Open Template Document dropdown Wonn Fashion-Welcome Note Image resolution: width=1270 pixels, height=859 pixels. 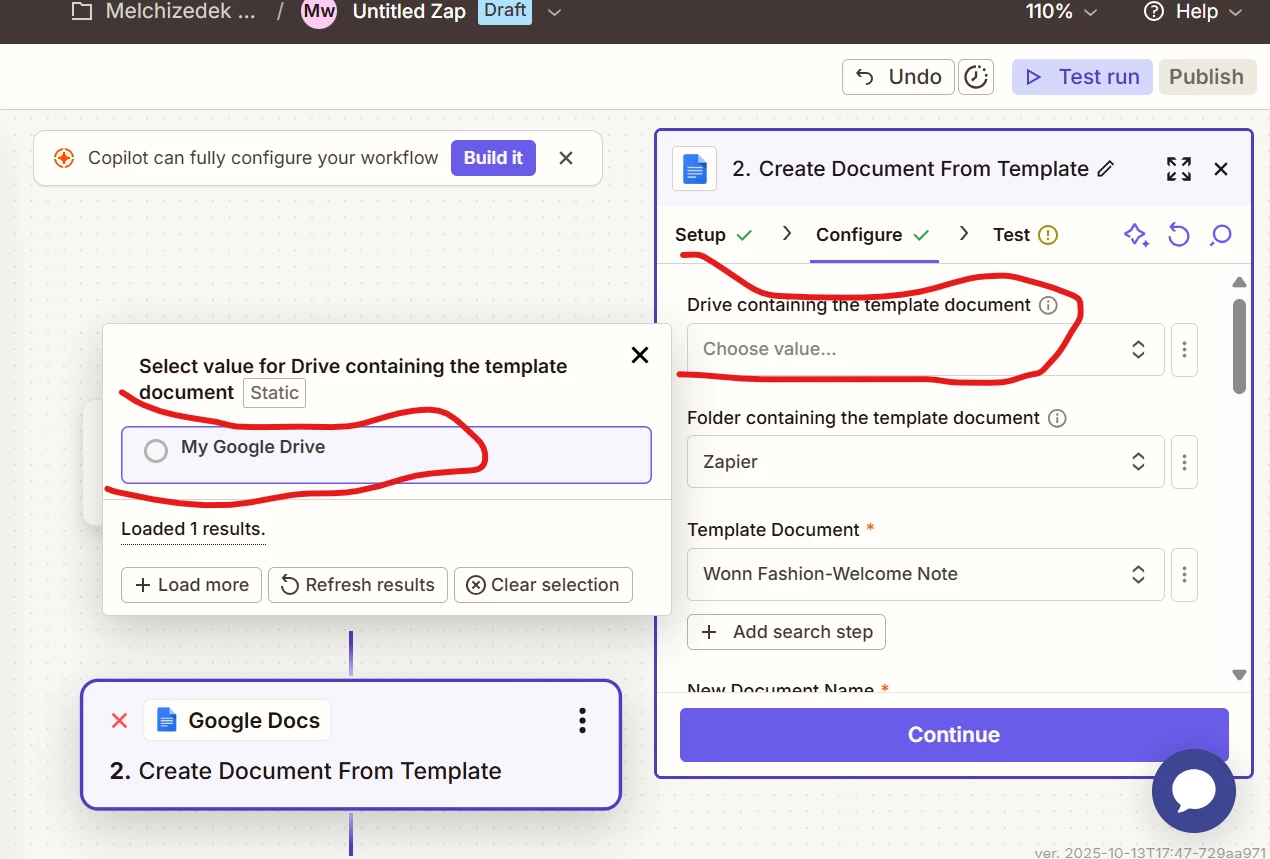click(x=925, y=574)
